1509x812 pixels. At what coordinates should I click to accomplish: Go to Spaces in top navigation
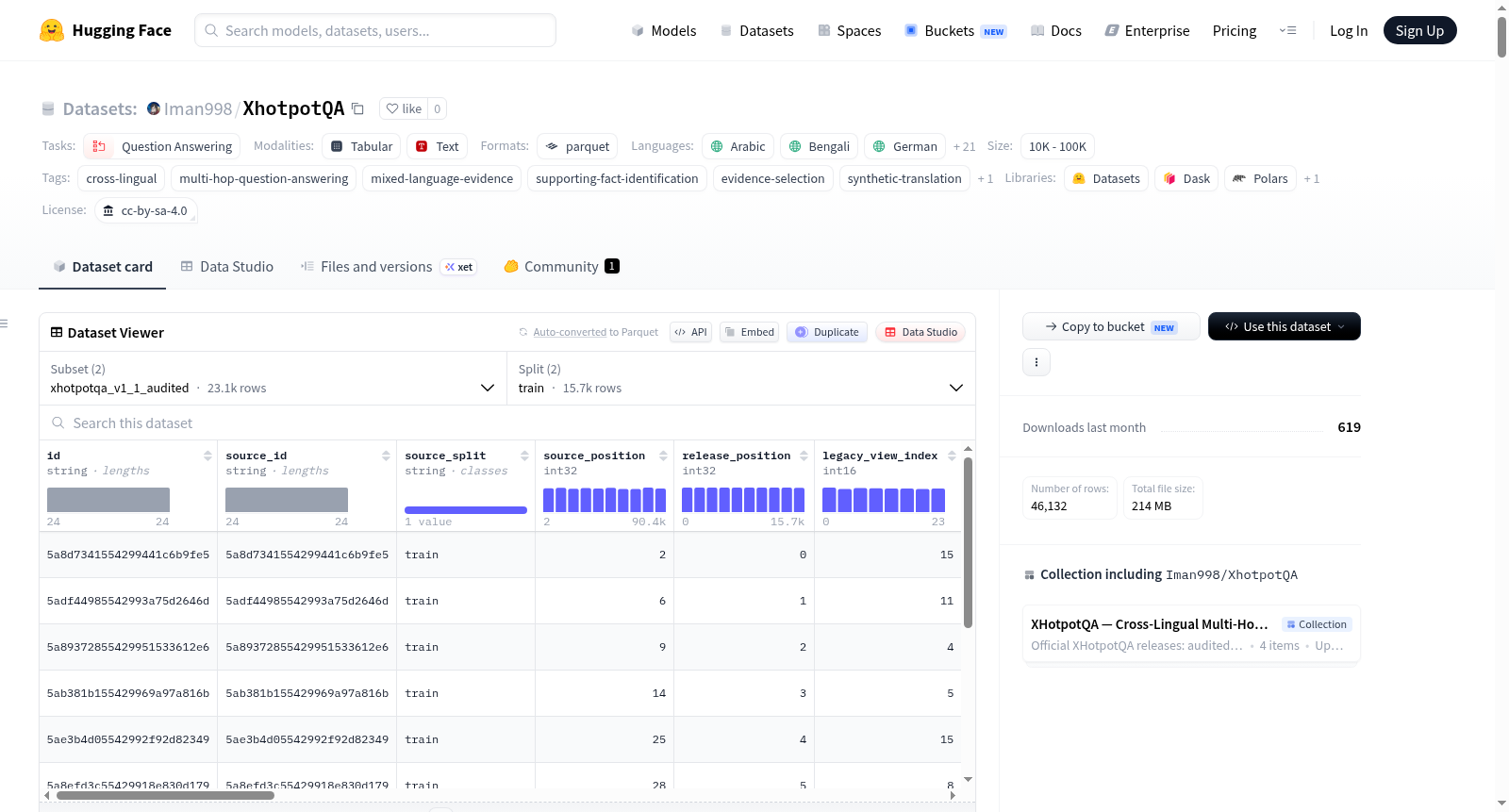point(849,30)
